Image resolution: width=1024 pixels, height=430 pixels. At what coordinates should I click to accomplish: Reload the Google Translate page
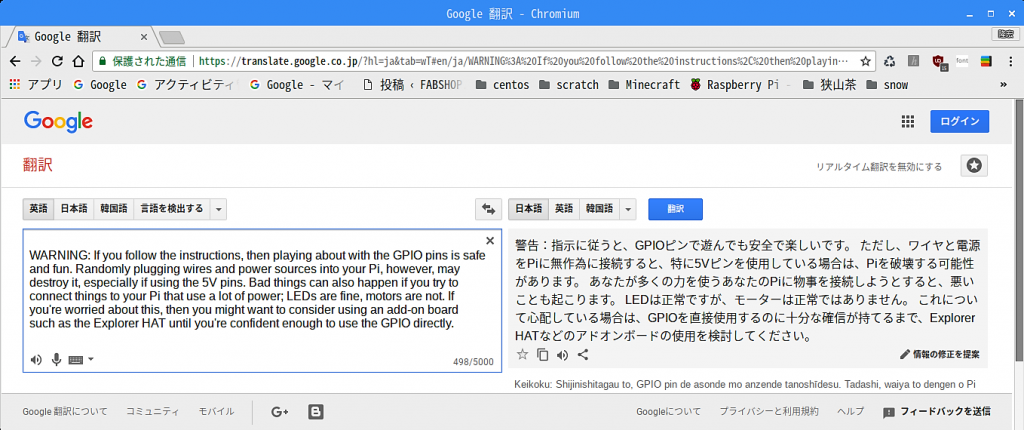click(57, 61)
